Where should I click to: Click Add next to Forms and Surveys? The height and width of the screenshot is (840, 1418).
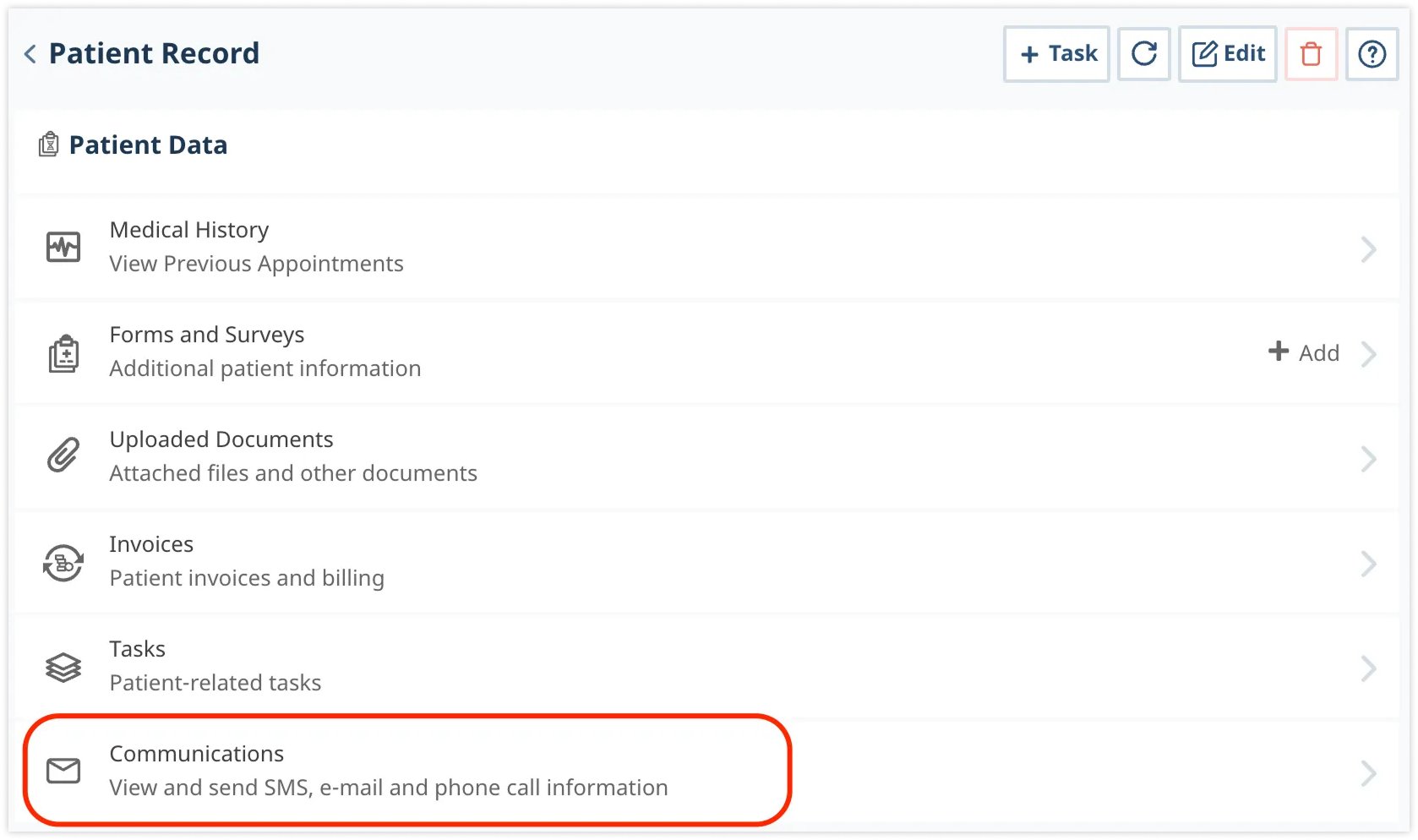tap(1304, 352)
